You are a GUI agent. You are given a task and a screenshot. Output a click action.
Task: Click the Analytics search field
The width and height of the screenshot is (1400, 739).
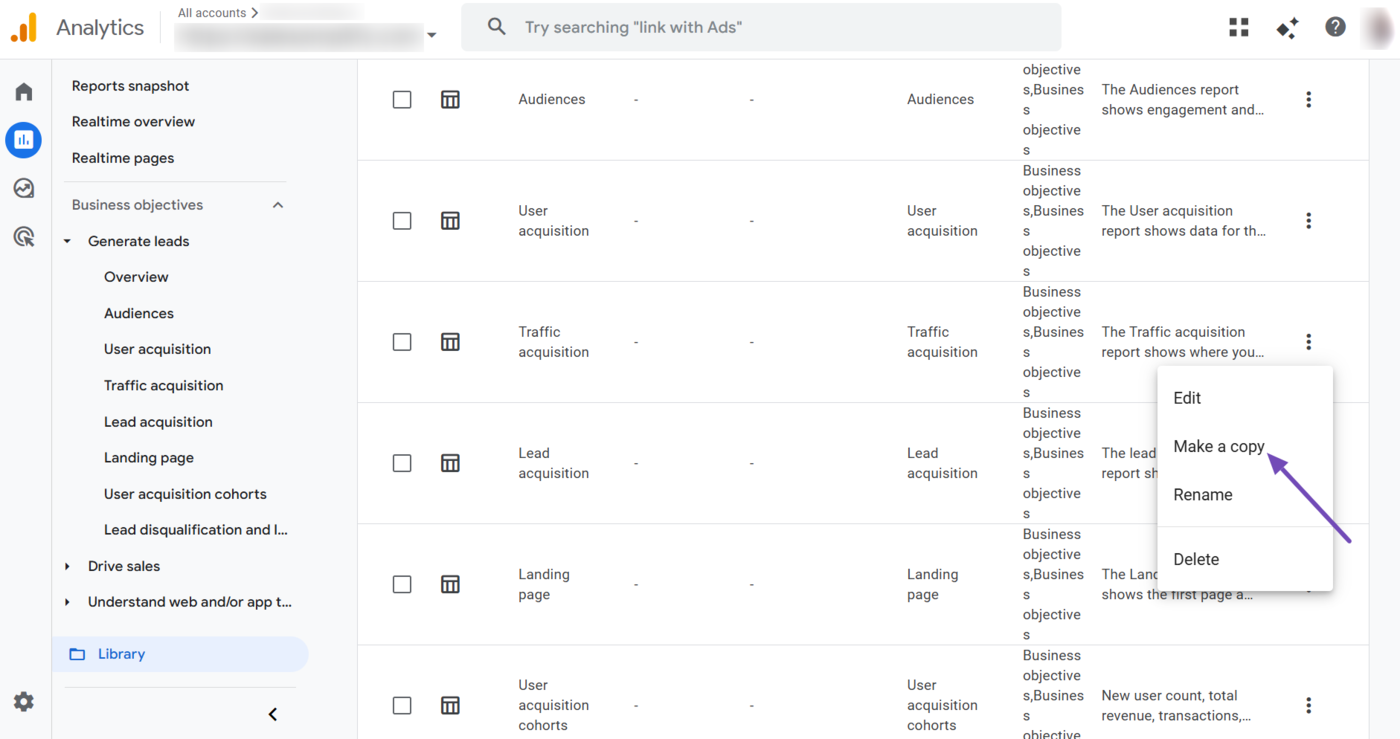click(x=760, y=27)
